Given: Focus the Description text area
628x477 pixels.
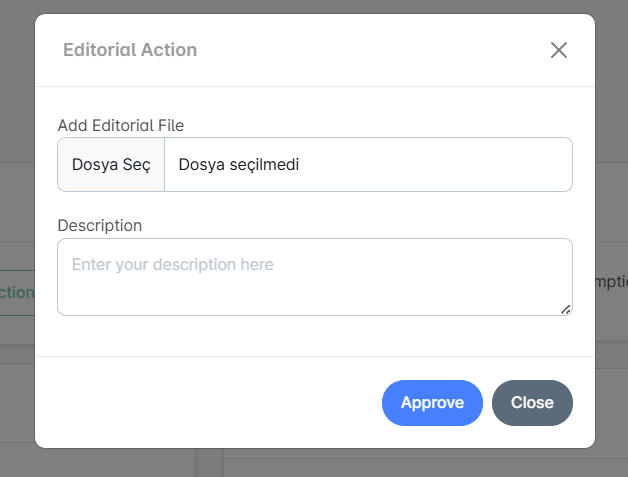Looking at the screenshot, I should tap(314, 288).
